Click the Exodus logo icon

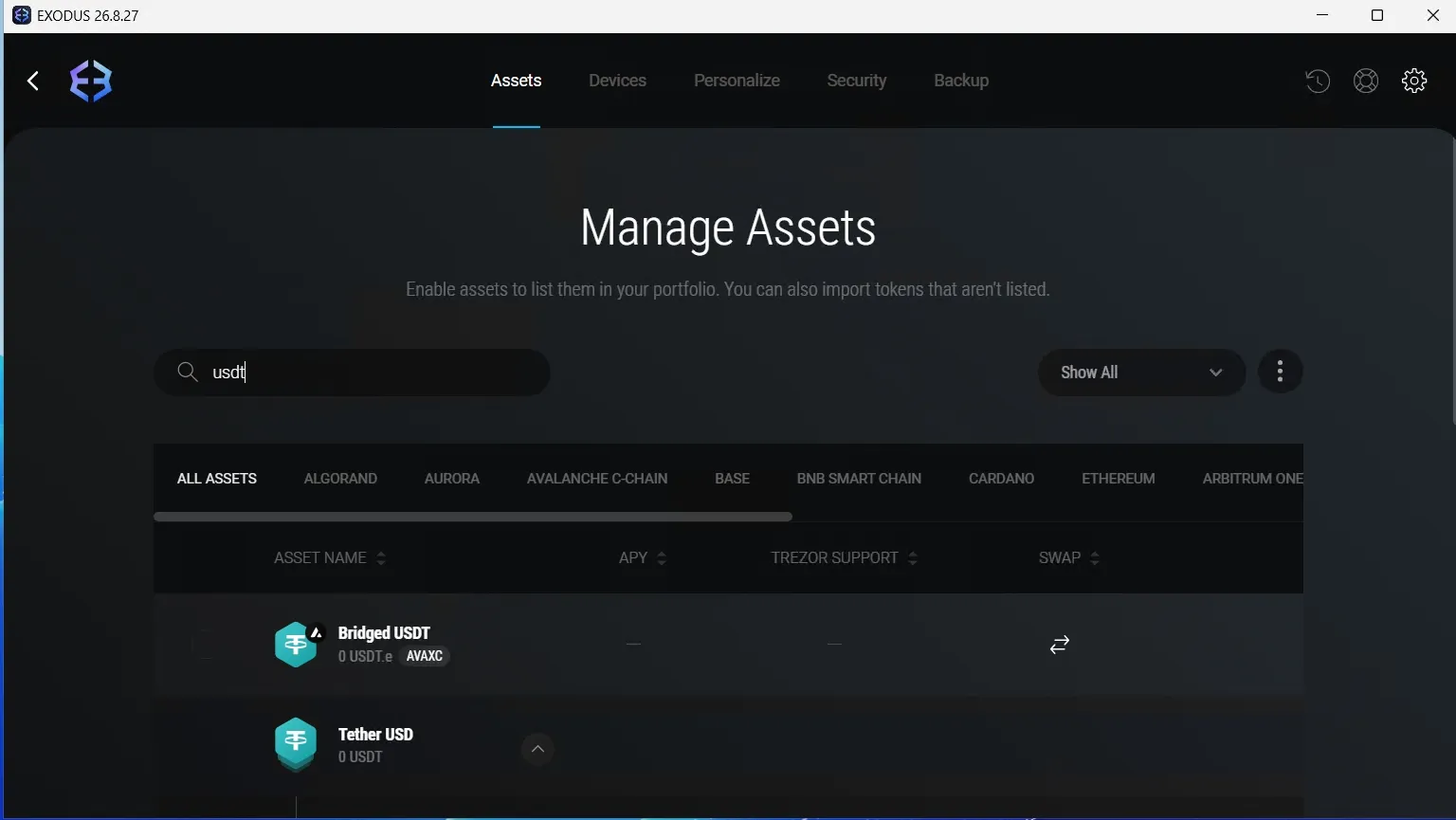point(91,82)
